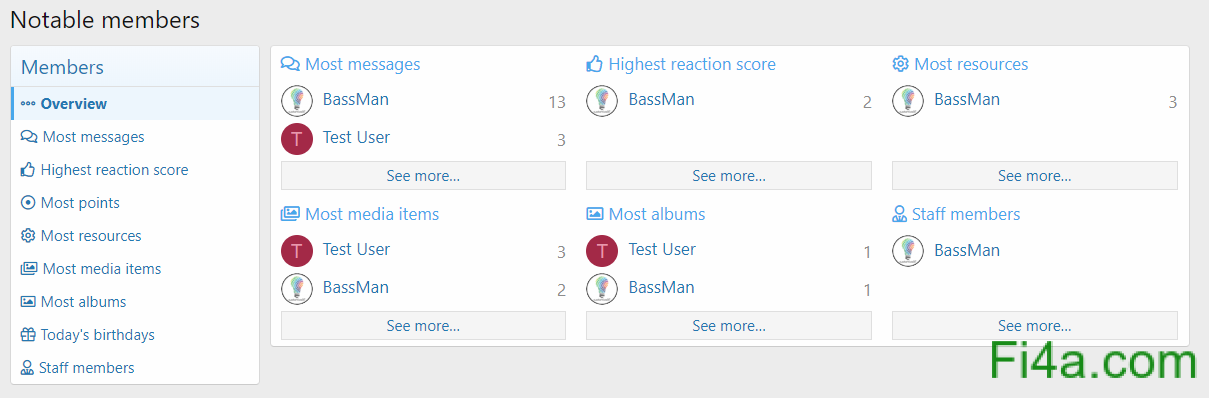Click See more under Highest reaction score
1209x398 pixels.
[729, 176]
